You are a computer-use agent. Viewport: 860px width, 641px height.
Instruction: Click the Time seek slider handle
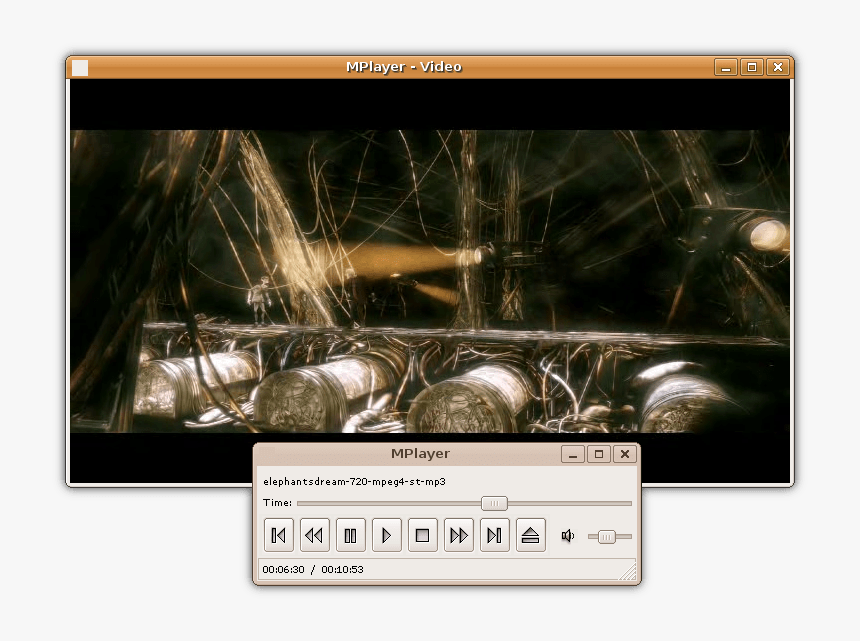coord(494,503)
